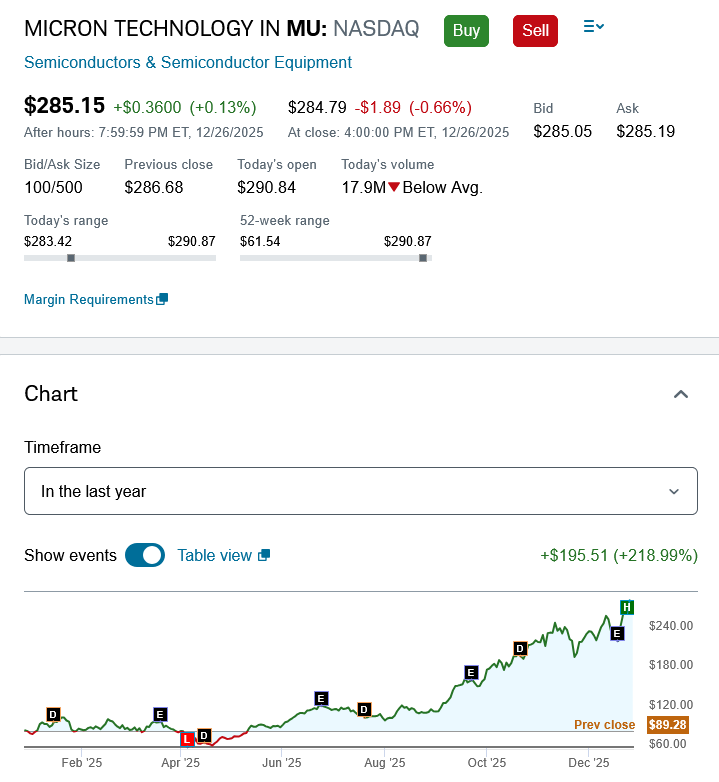Open the D dividend marker near late July
The width and height of the screenshot is (719, 782).
pyautogui.click(x=364, y=710)
